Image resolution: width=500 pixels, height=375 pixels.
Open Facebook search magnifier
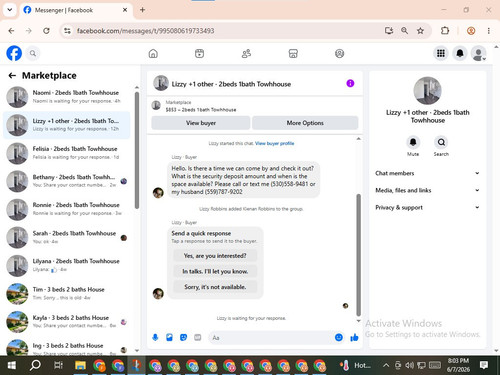pos(33,53)
